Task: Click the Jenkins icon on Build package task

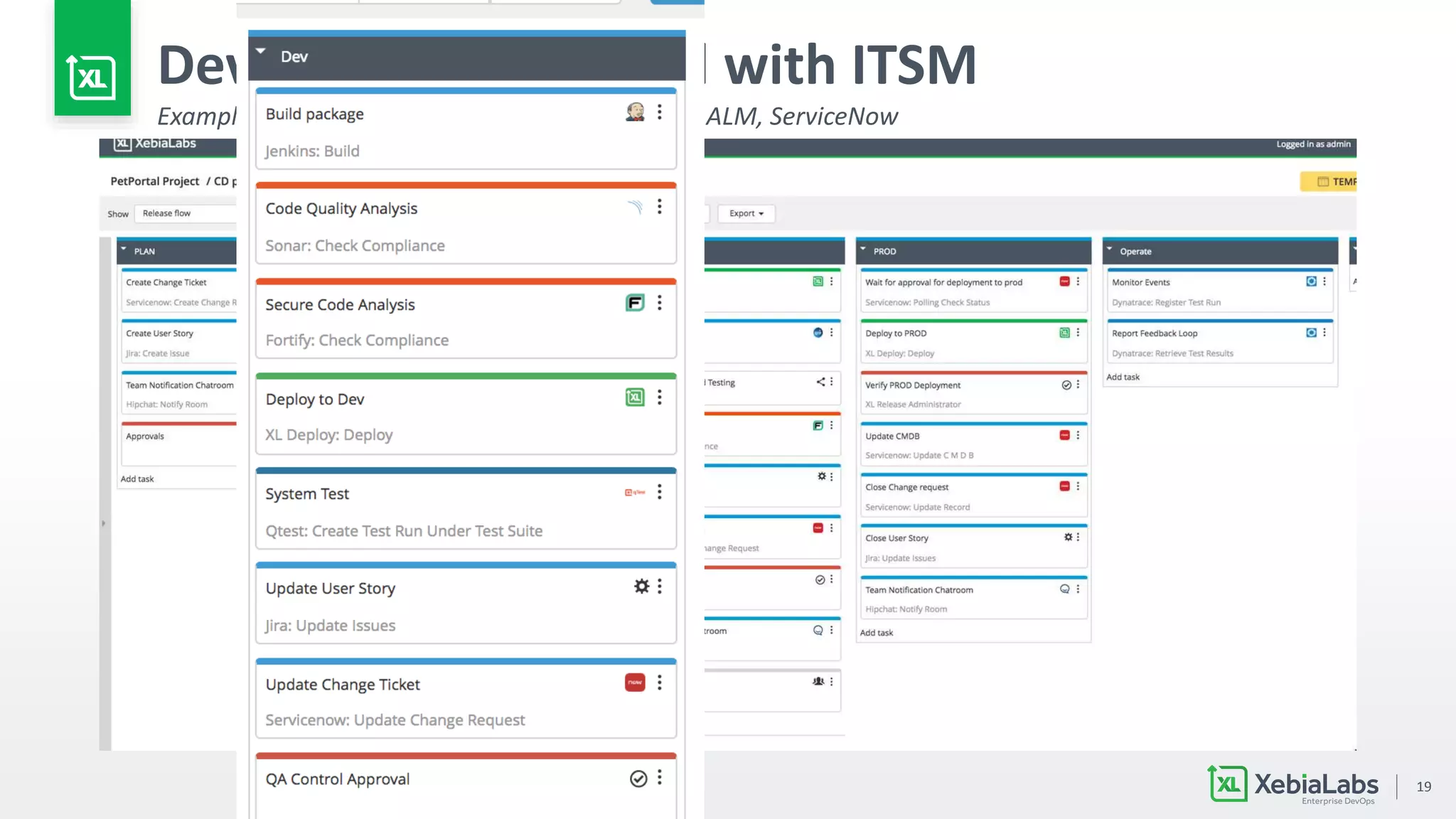Action: 635,112
